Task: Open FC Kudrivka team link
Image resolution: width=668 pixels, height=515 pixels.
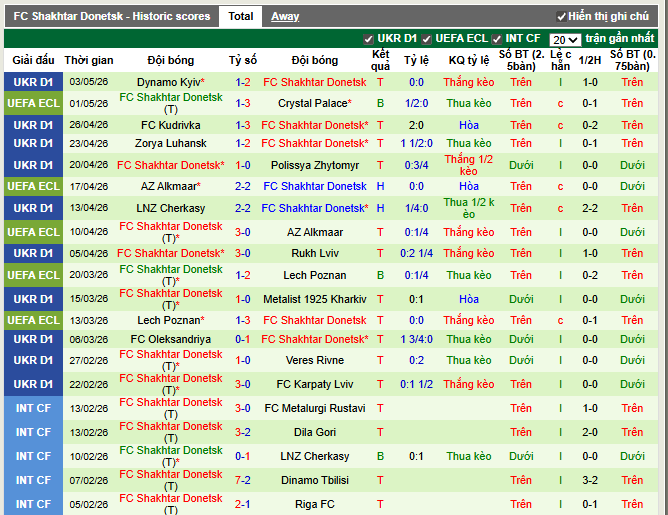Action: tap(170, 125)
